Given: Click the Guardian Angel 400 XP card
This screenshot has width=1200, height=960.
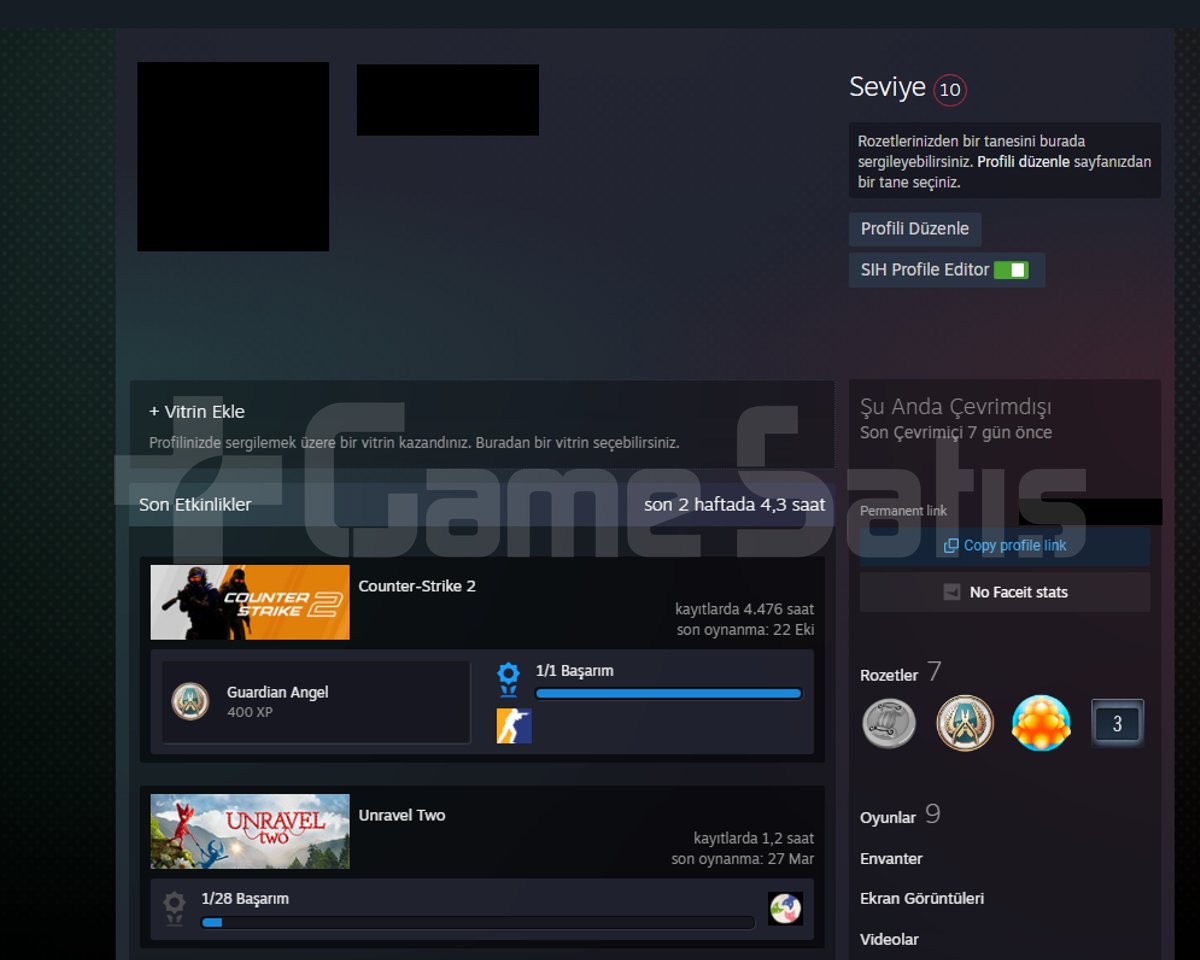Looking at the screenshot, I should (x=316, y=702).
